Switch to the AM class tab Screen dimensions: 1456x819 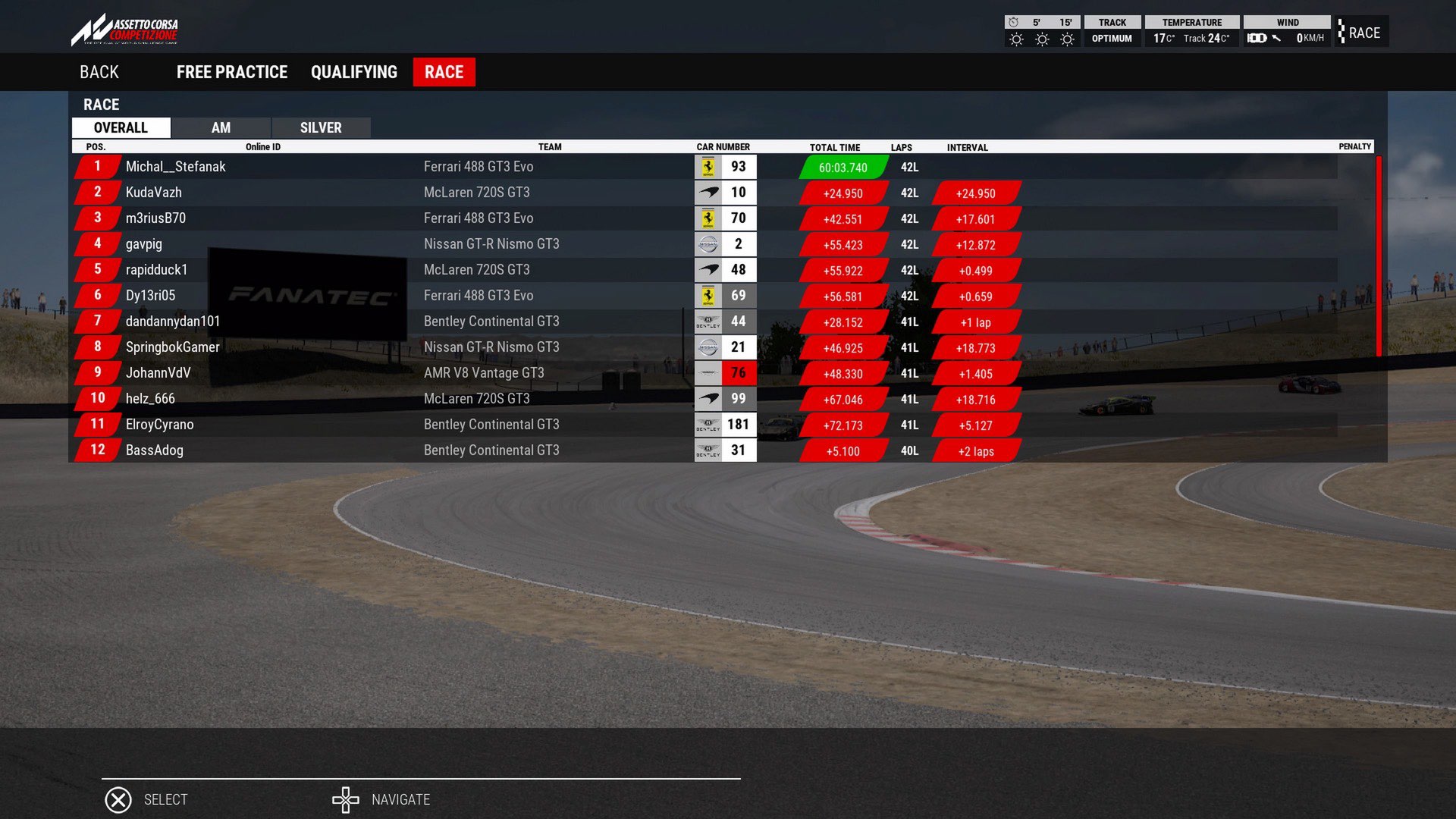point(221,127)
